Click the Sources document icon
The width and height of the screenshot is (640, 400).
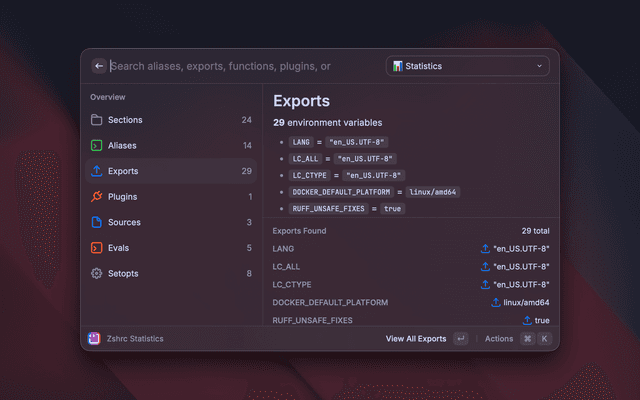(x=97, y=222)
